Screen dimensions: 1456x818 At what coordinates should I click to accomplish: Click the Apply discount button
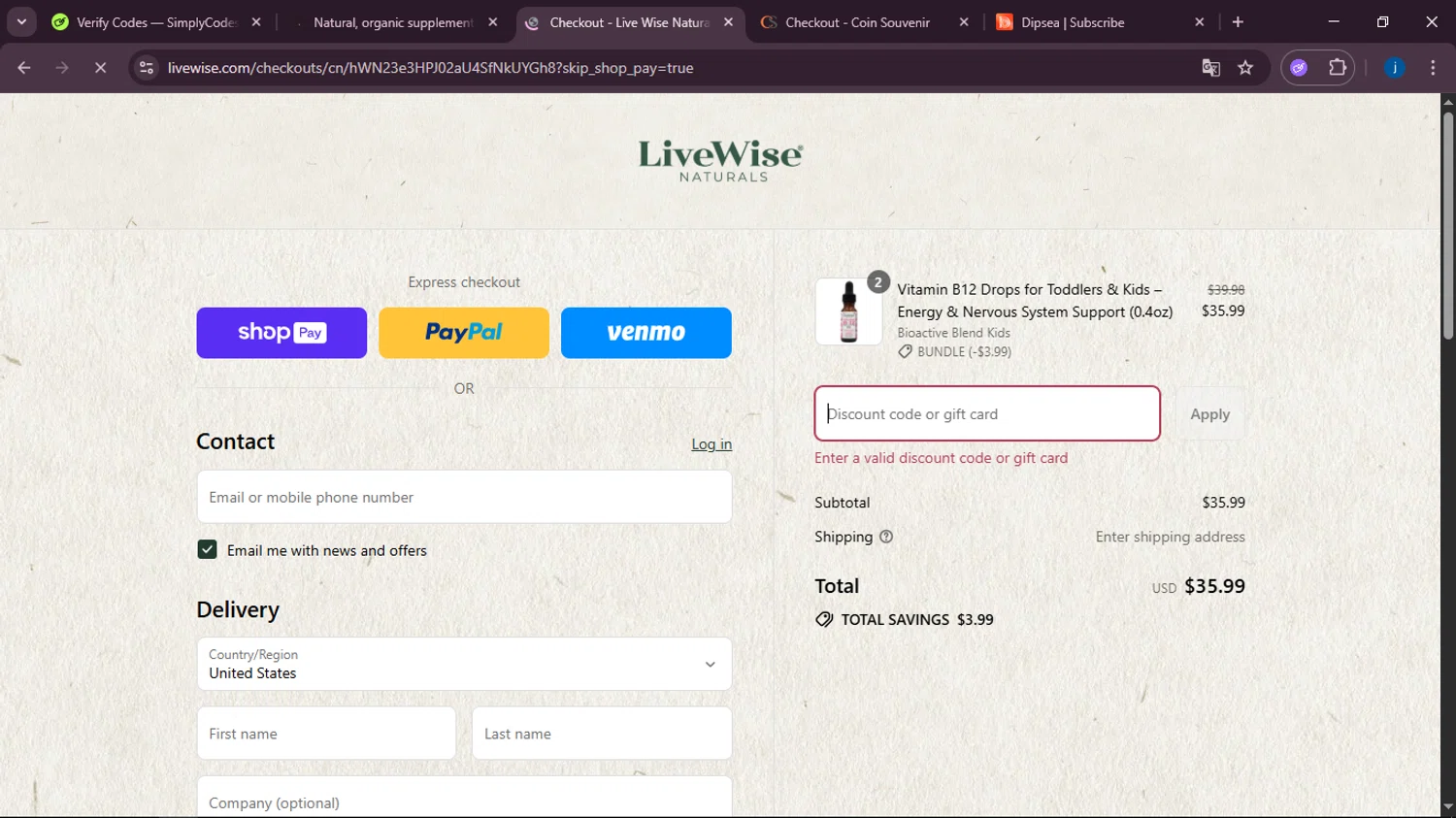pos(1209,413)
